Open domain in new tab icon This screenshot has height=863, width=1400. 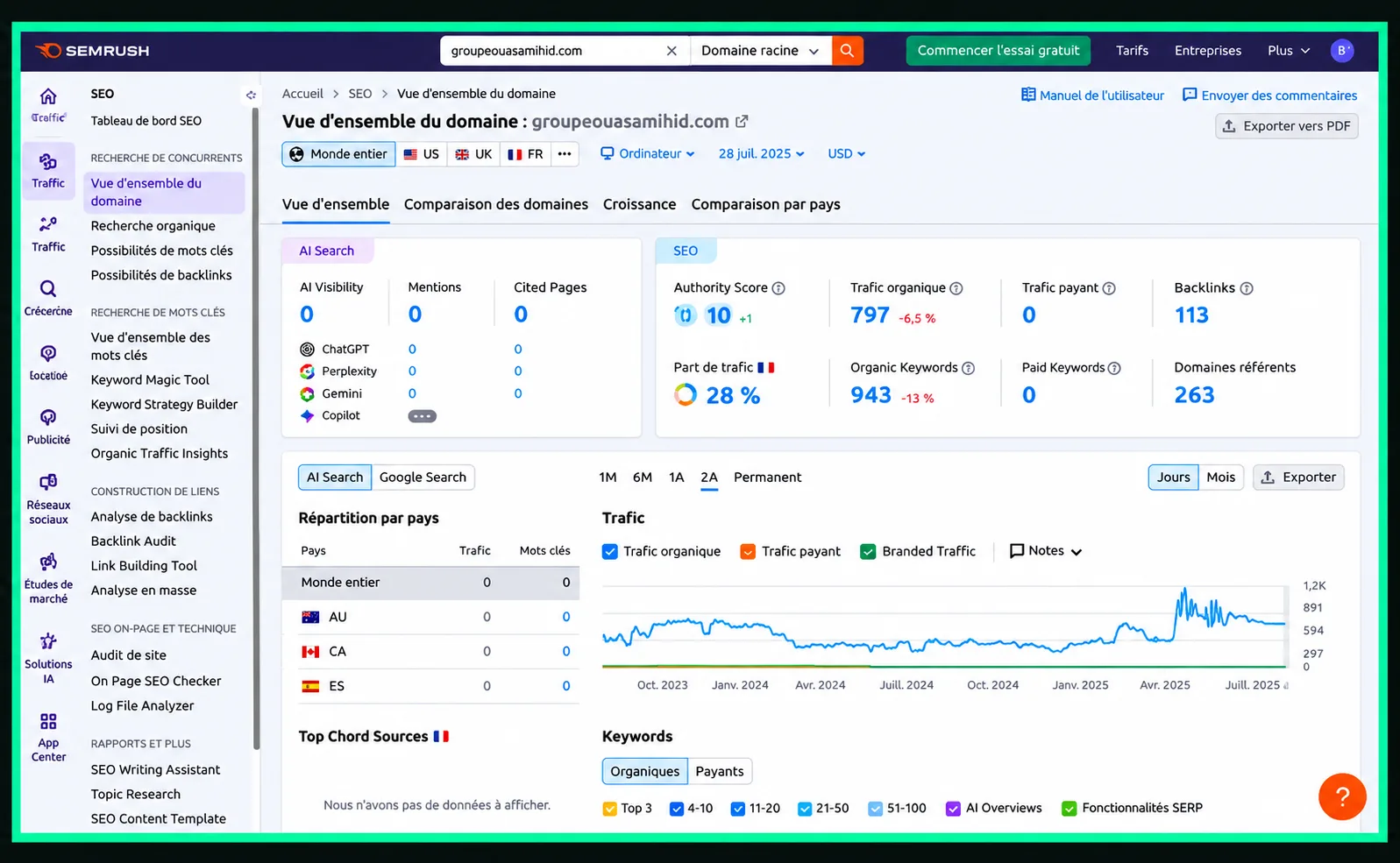pyautogui.click(x=742, y=122)
